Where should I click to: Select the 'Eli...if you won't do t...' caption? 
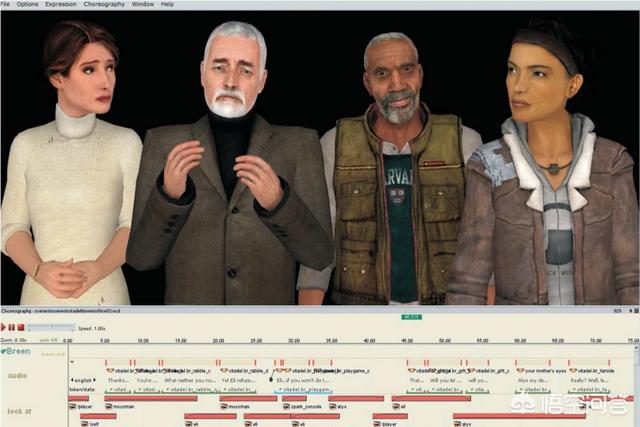point(303,380)
